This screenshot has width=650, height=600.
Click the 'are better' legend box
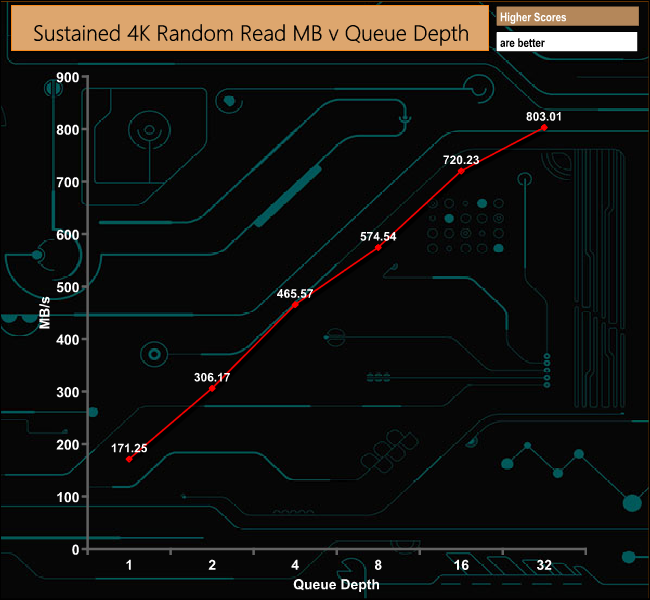[x=567, y=42]
